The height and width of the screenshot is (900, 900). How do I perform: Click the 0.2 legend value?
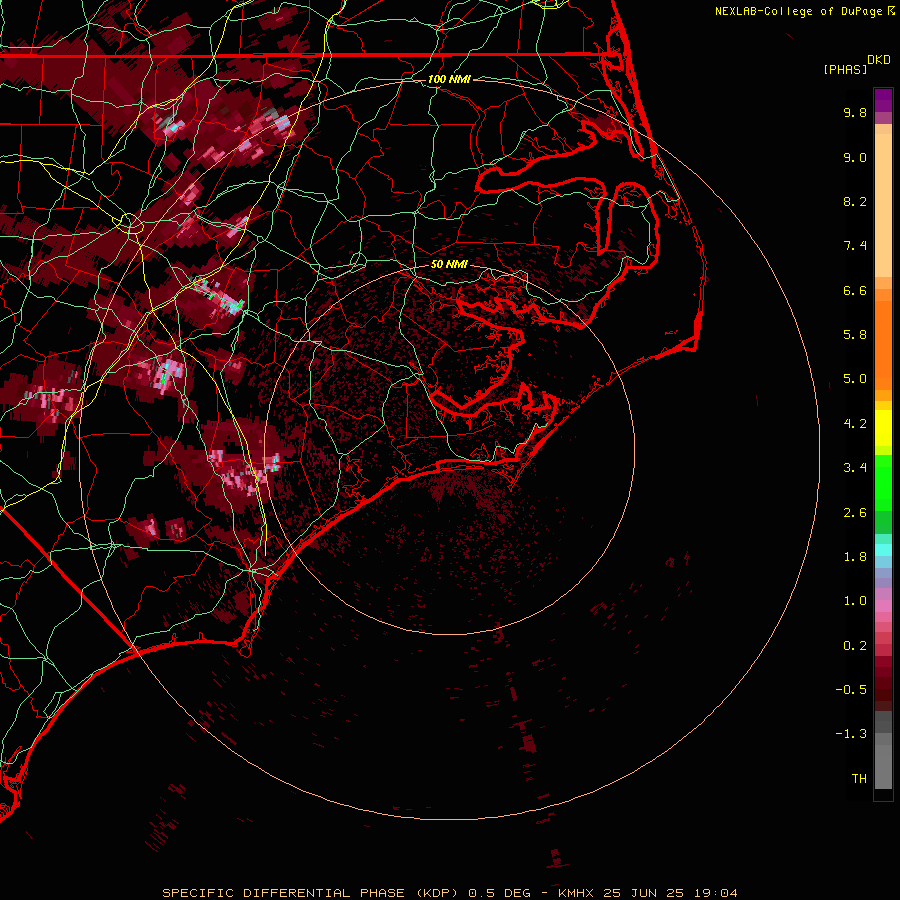pos(855,646)
